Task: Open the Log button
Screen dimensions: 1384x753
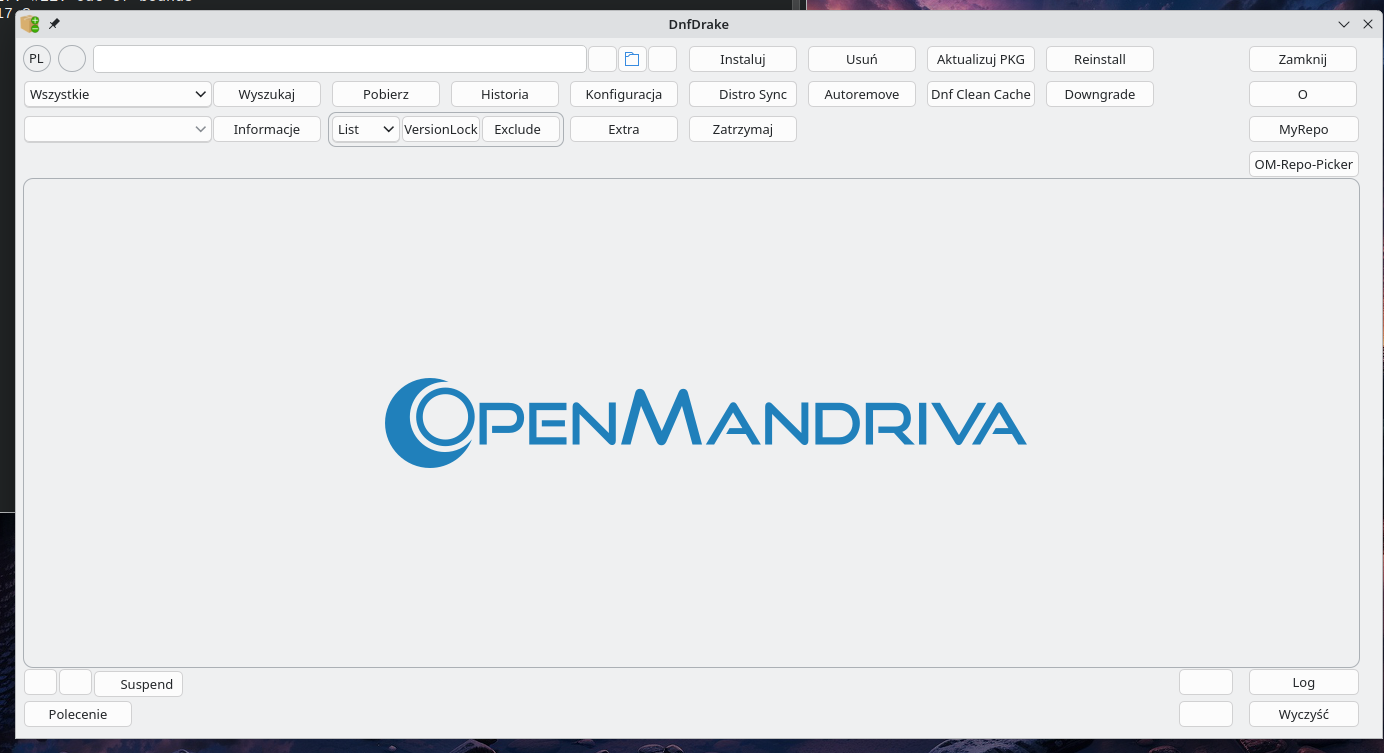Action: coord(1304,682)
